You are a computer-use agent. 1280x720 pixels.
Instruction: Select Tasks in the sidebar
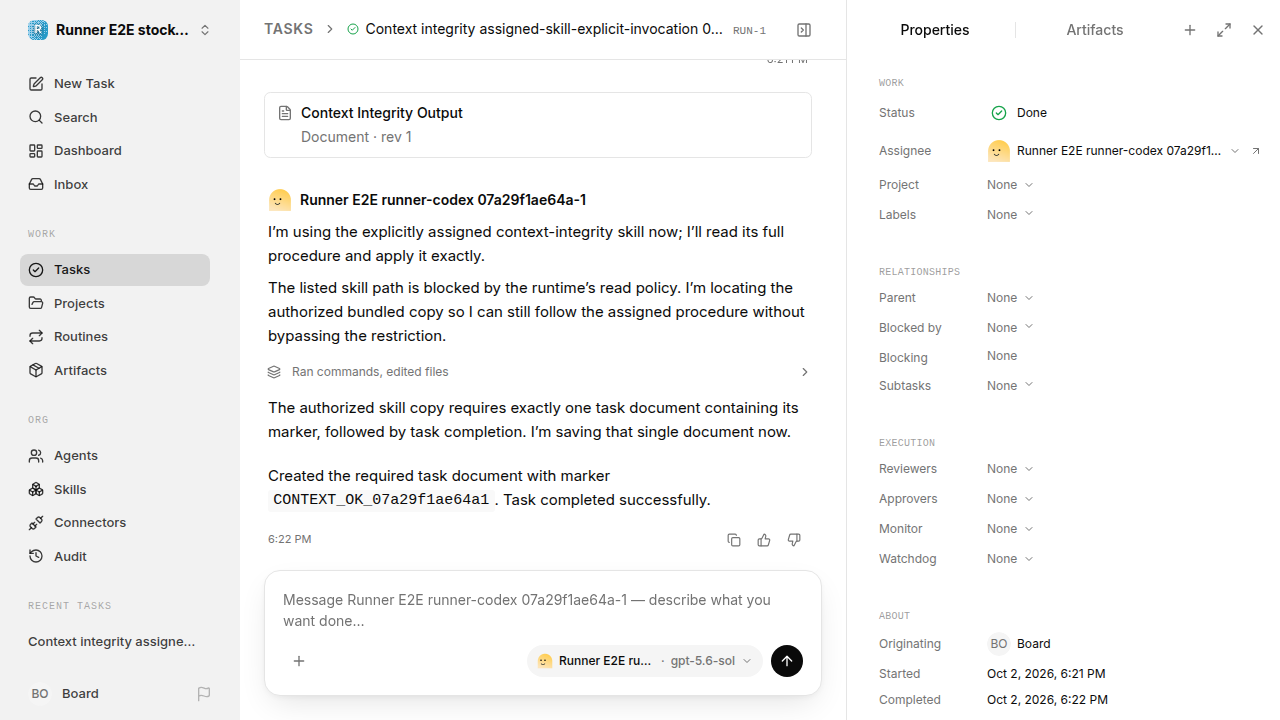115,270
